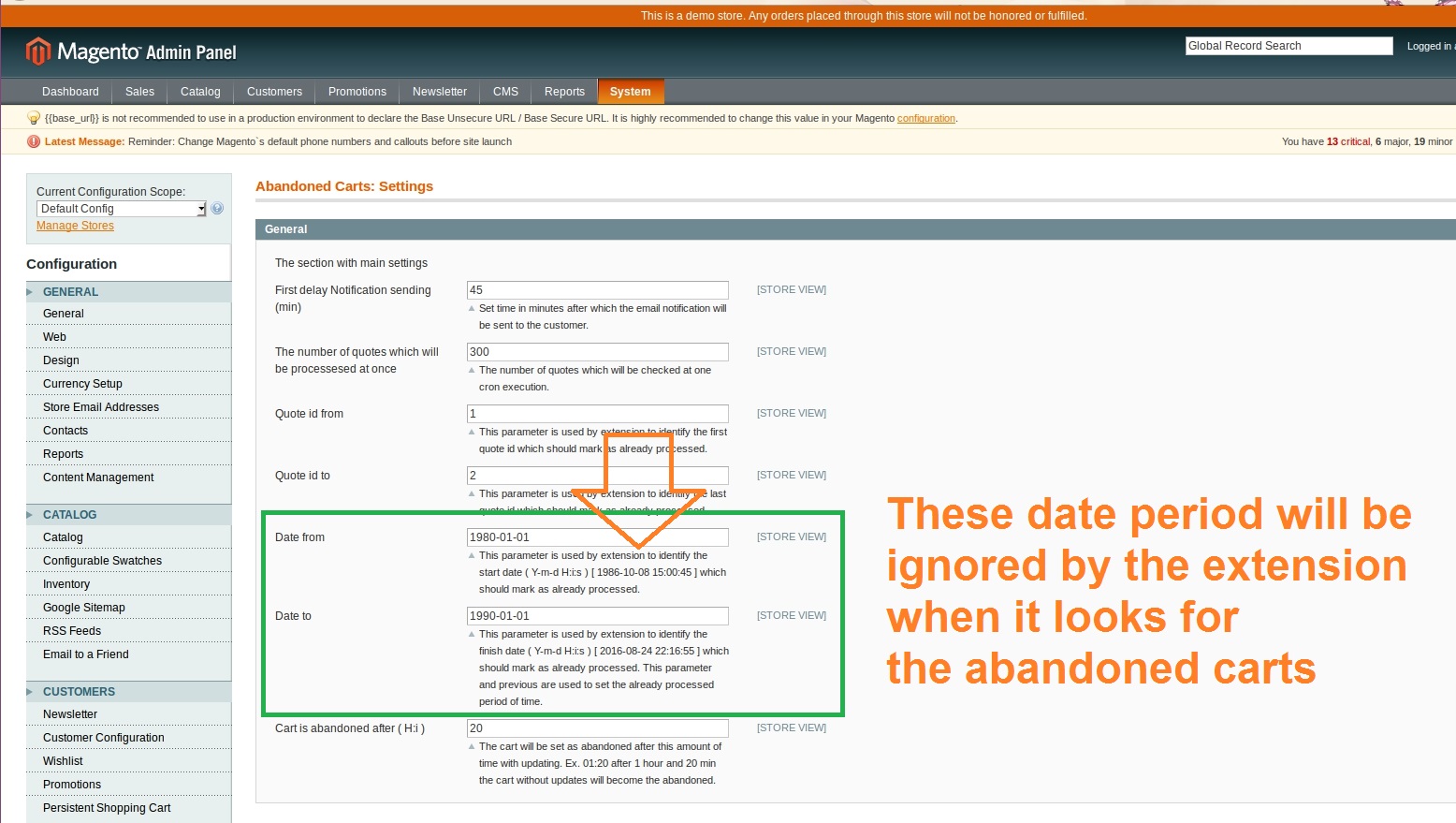Open the CMS menu
Viewport: 1456px width, 823px height.
pyautogui.click(x=505, y=92)
